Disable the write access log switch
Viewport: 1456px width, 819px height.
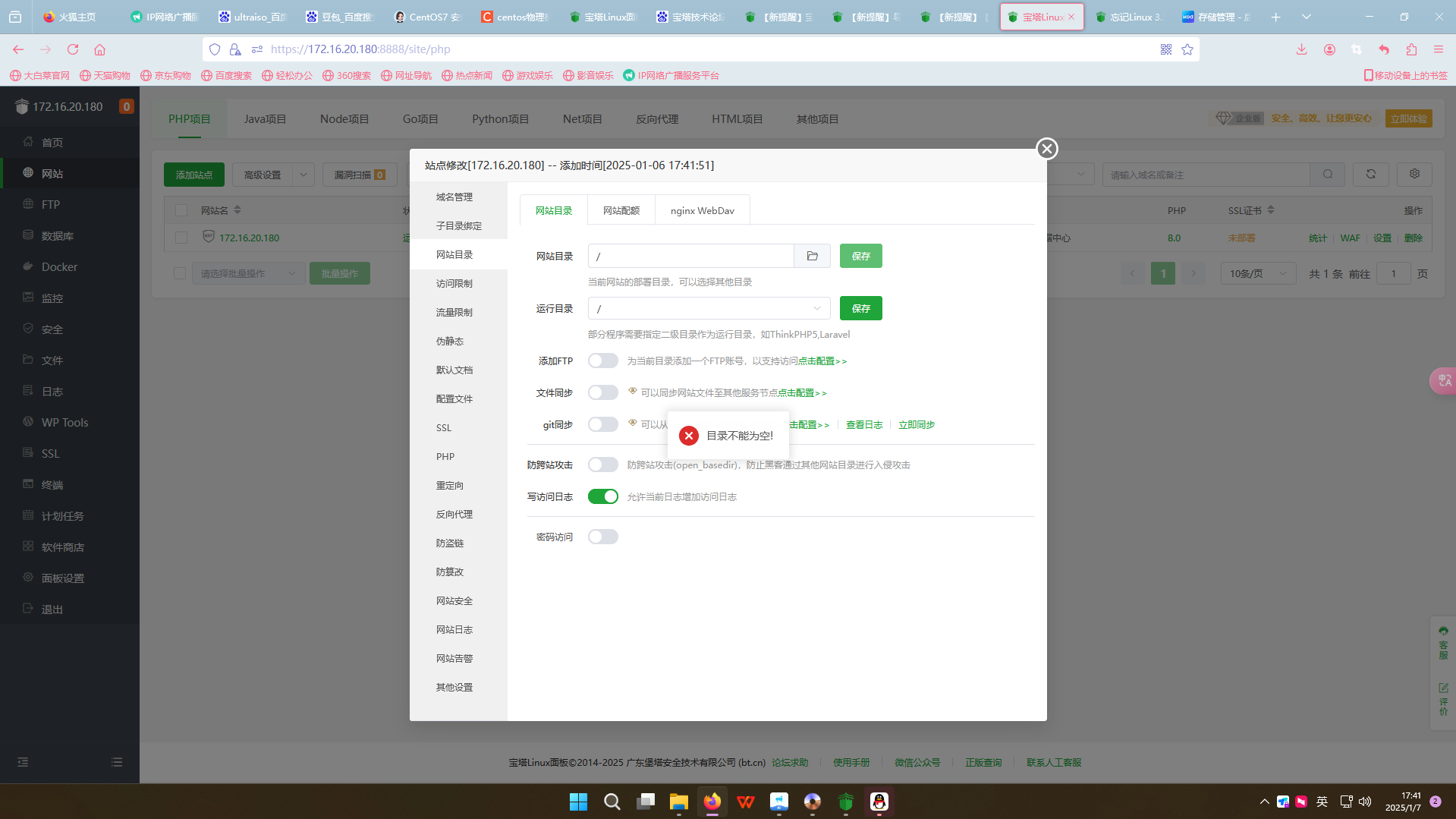pos(603,496)
